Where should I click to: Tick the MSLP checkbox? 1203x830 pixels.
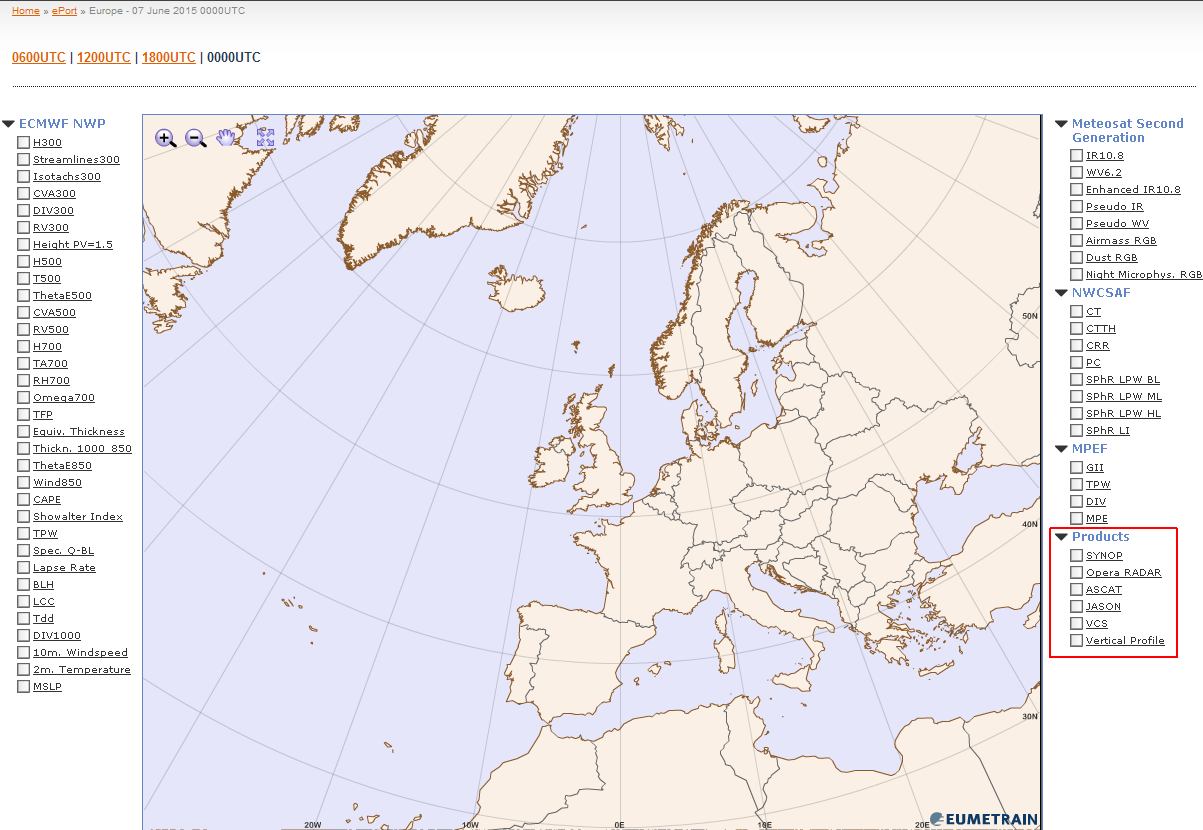[23, 686]
